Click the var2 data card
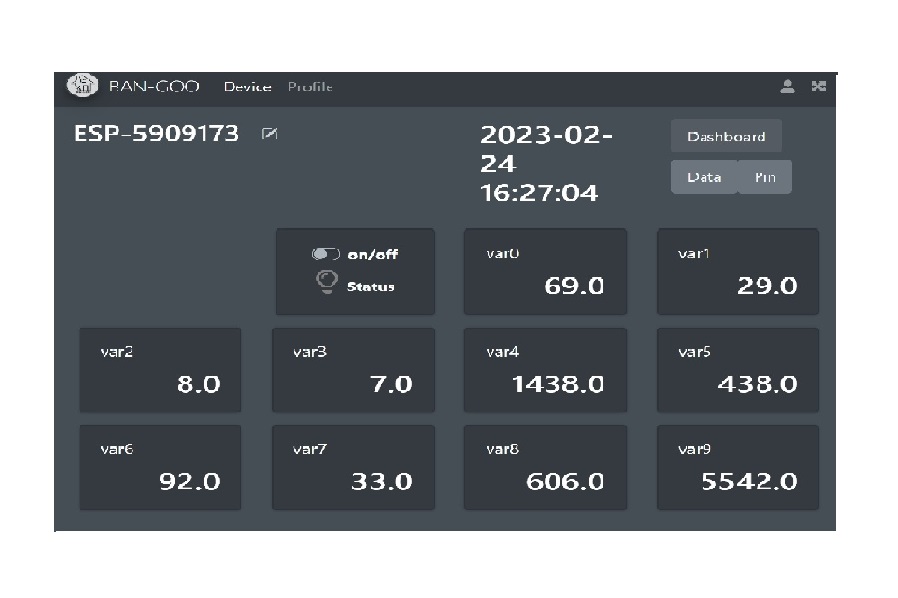The image size is (898, 598). 160,369
